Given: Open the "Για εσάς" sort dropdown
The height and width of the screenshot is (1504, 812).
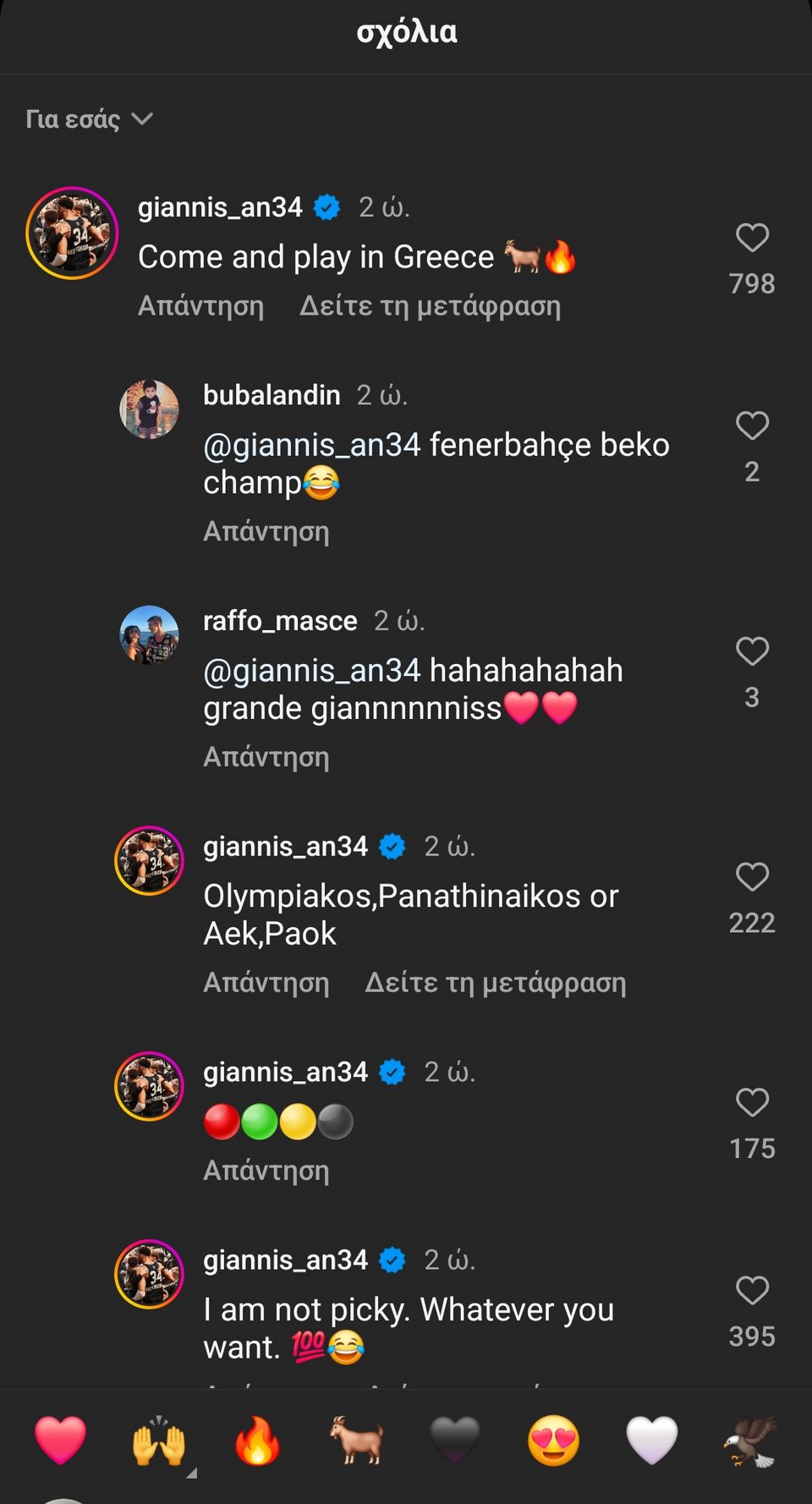Looking at the screenshot, I should pyautogui.click(x=89, y=119).
